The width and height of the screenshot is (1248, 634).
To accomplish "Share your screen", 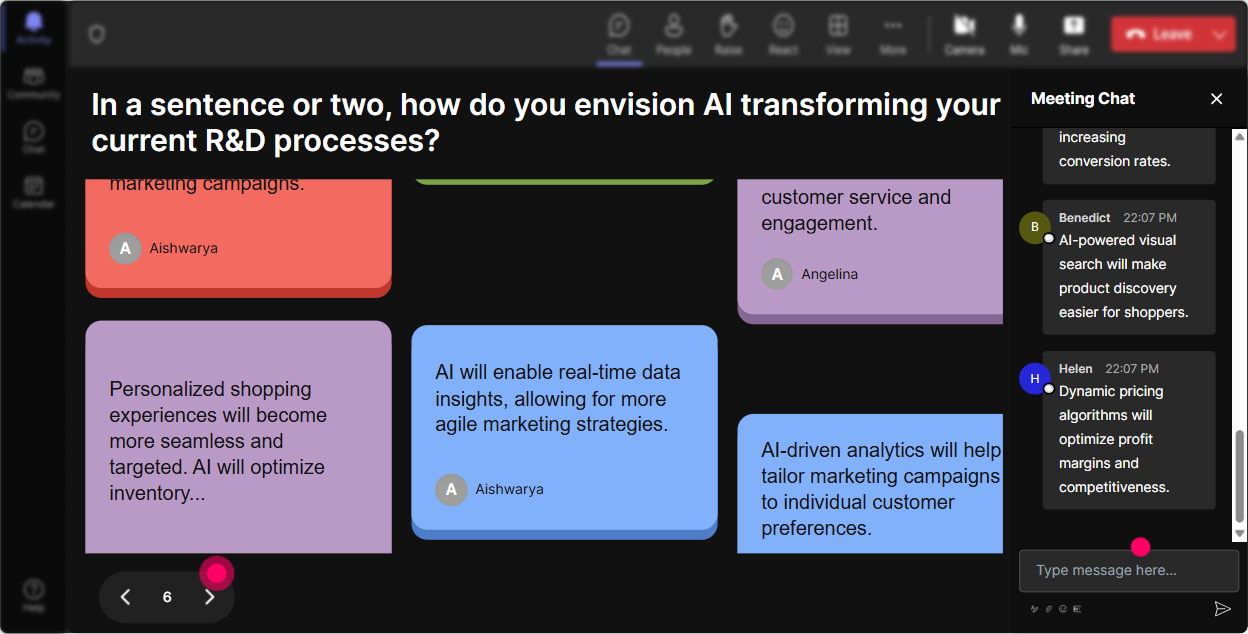I will [x=1074, y=34].
